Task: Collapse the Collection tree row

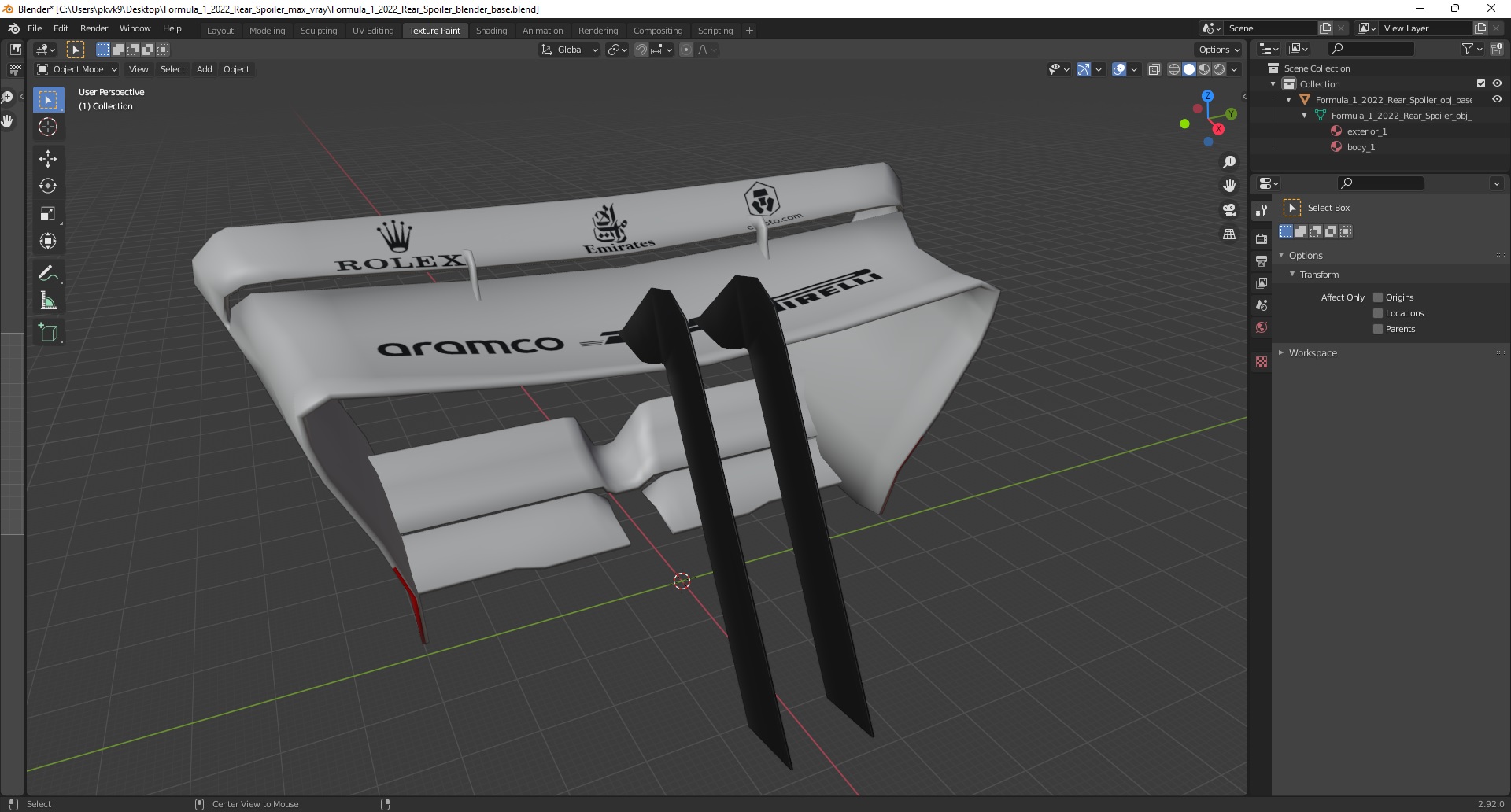Action: (1273, 84)
